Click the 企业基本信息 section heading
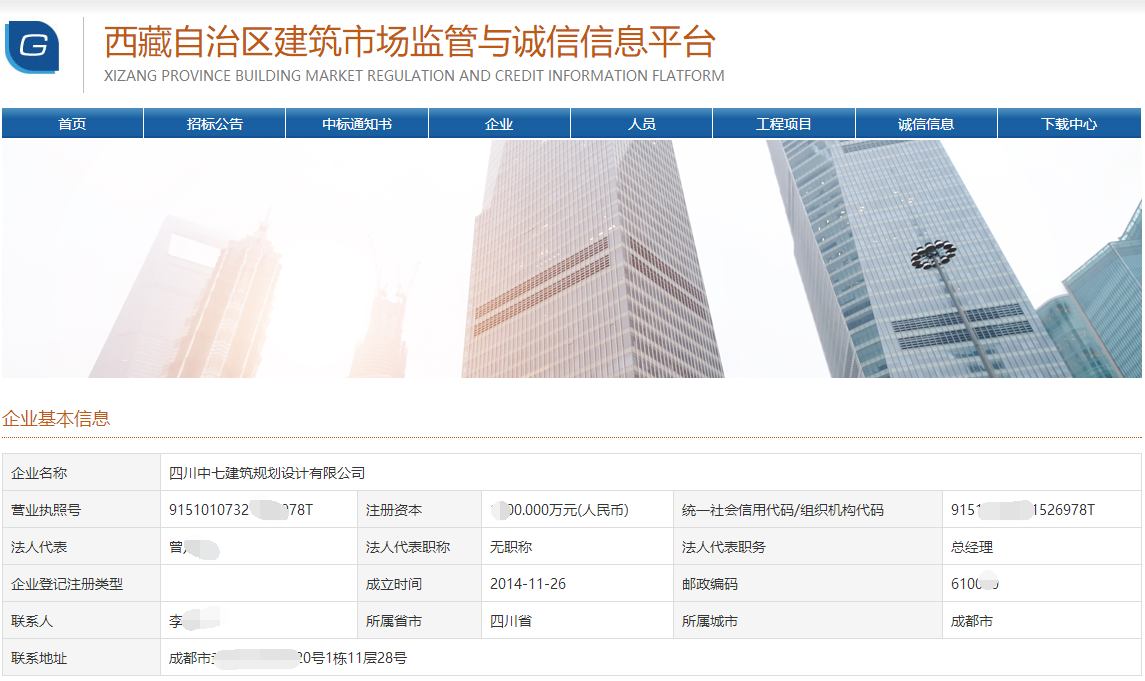 [56, 419]
